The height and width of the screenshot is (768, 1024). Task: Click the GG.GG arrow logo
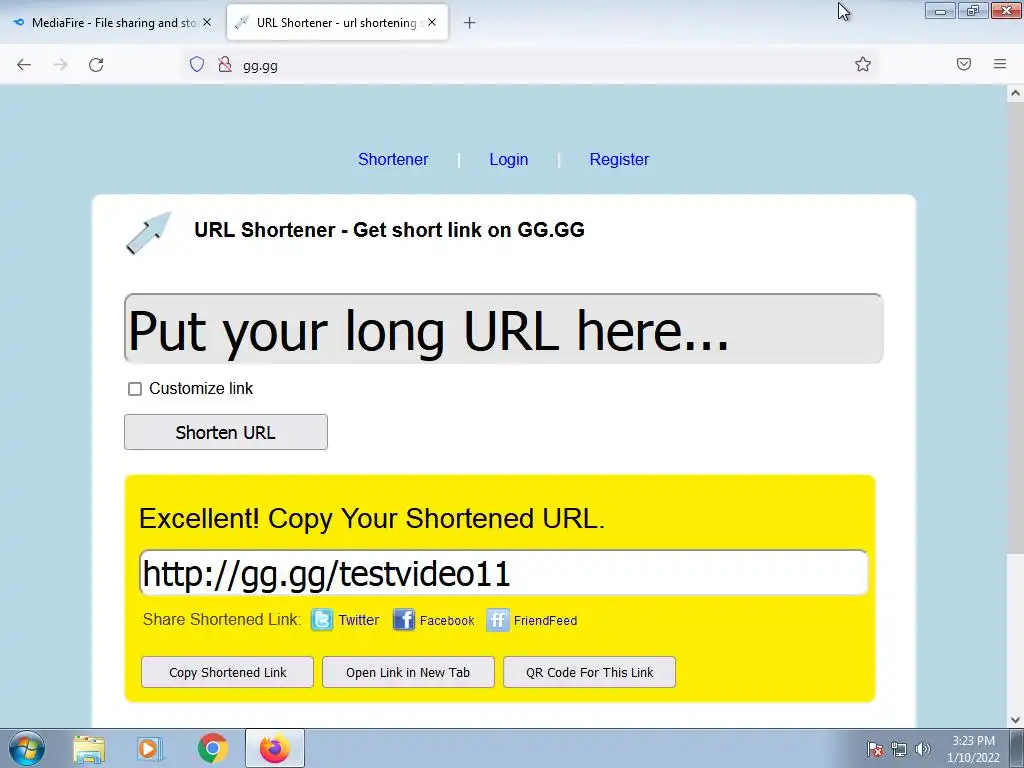pyautogui.click(x=148, y=232)
